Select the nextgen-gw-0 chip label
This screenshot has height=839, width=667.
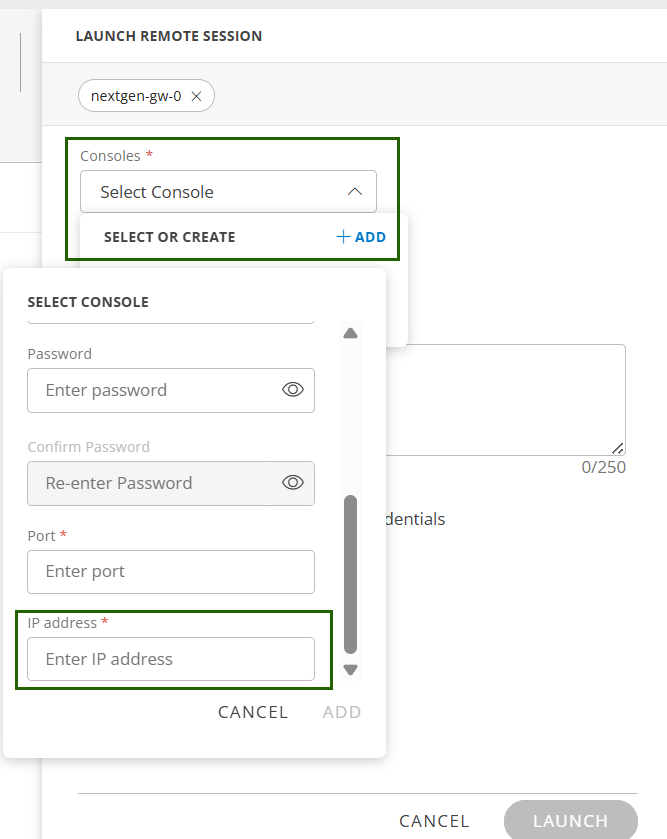point(136,96)
